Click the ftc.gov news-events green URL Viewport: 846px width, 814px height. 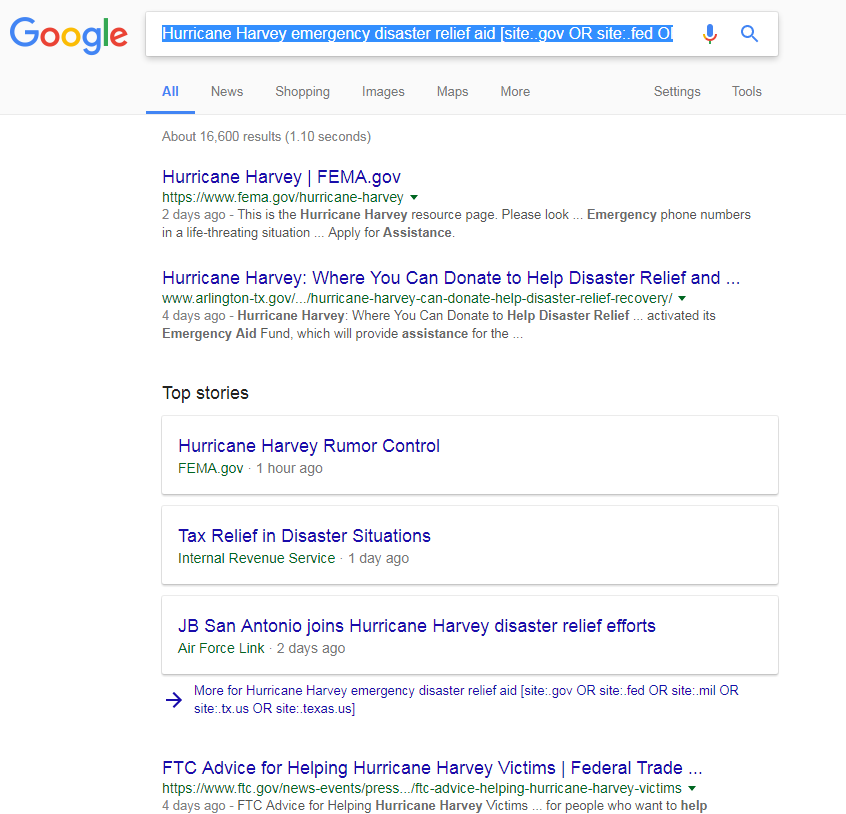422,789
